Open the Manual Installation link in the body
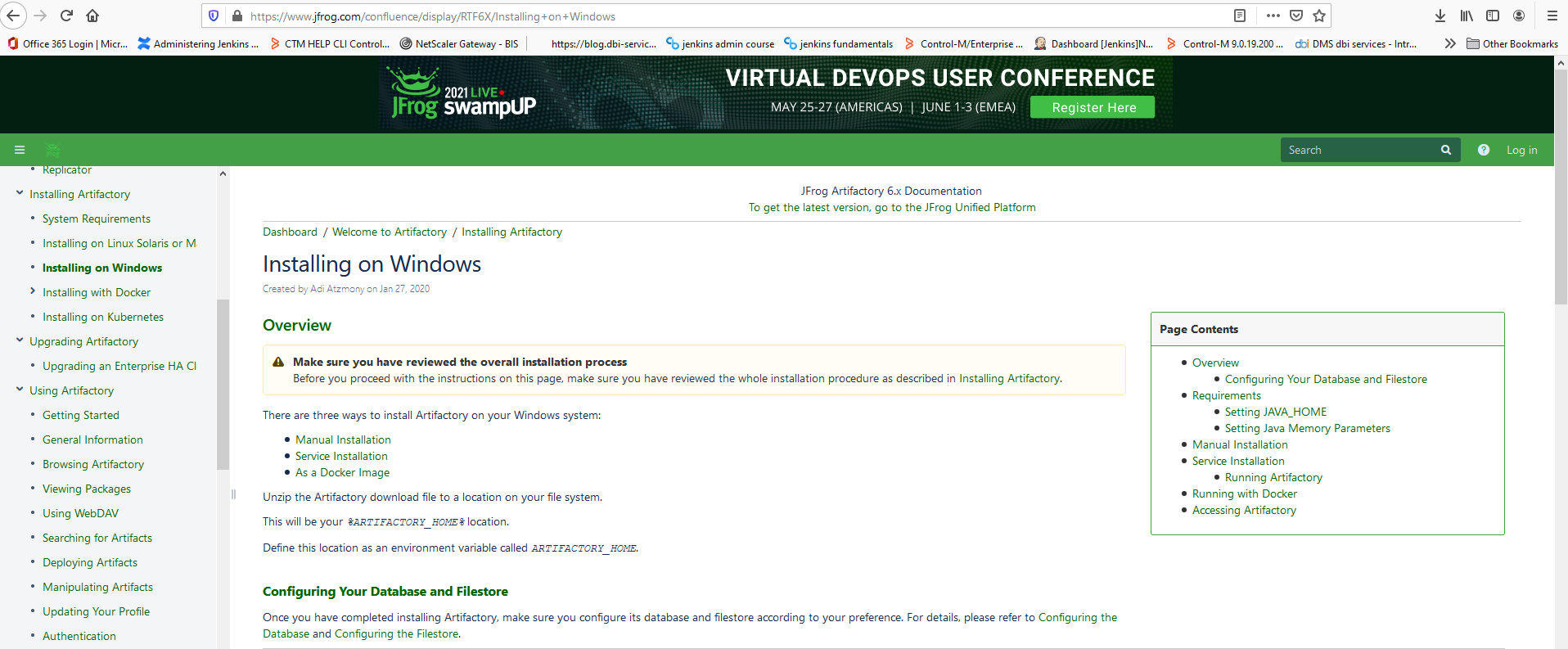The image size is (1568, 649). 343,439
